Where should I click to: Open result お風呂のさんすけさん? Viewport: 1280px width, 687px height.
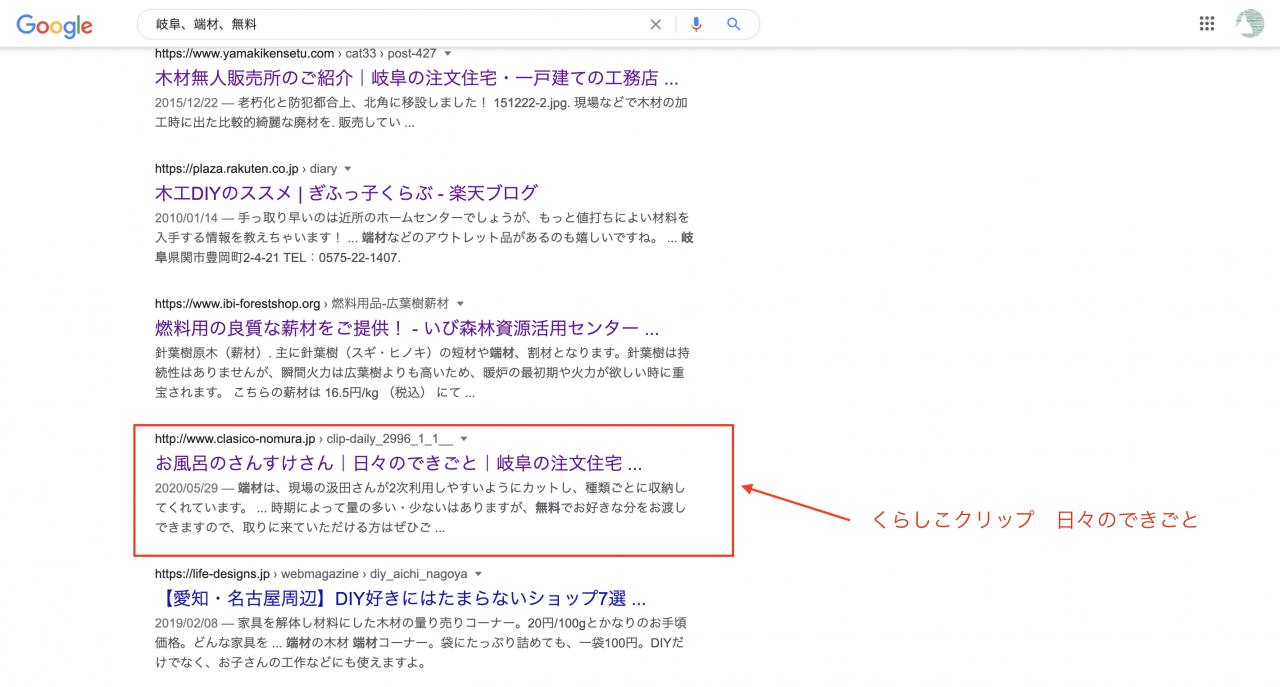pyautogui.click(x=398, y=464)
